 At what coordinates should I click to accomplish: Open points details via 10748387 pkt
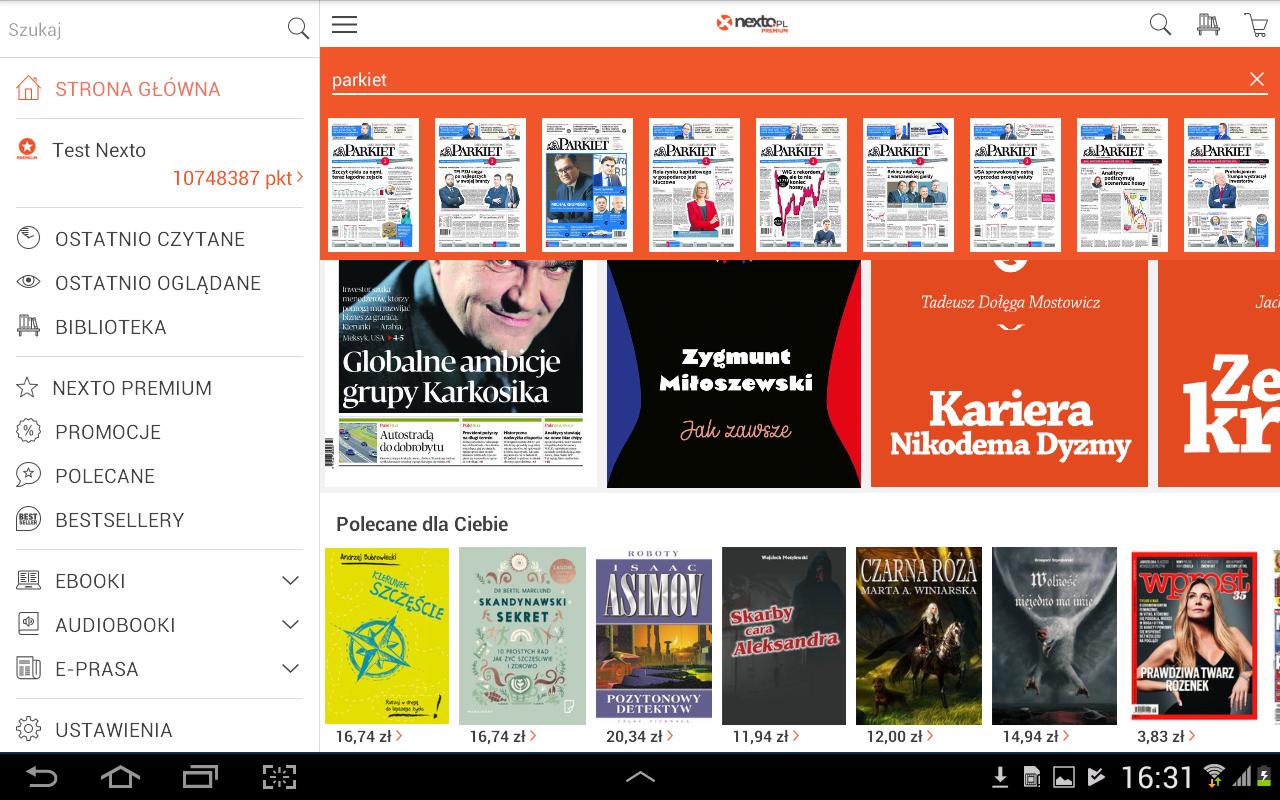tap(238, 178)
